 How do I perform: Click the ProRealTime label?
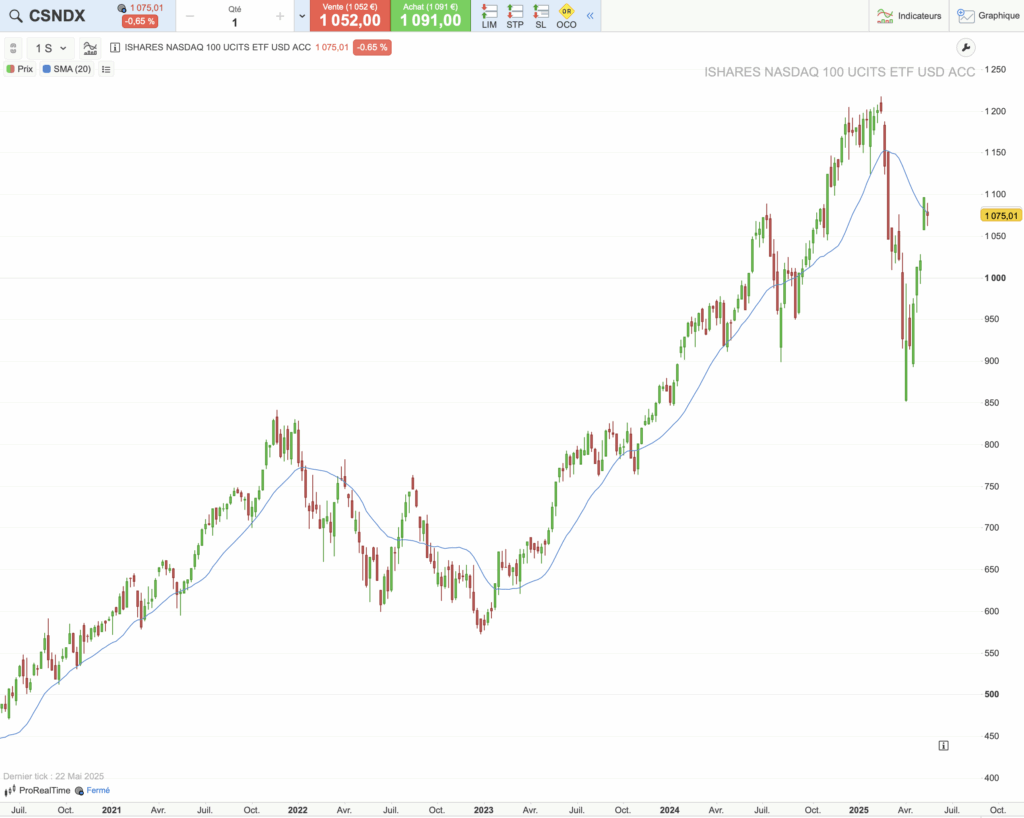pyautogui.click(x=44, y=791)
